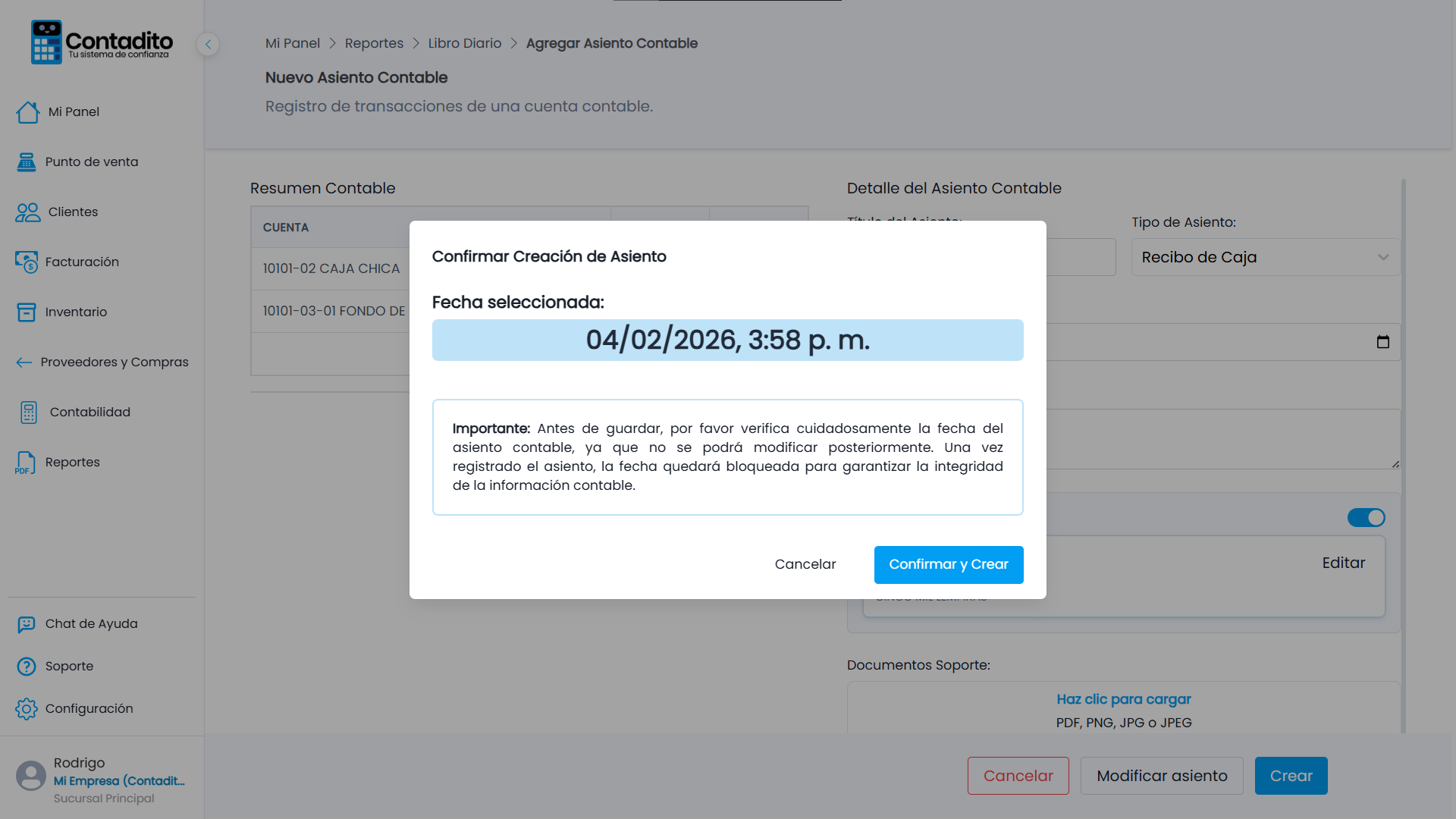Click the detail panel vertical scrollbar
This screenshot has width=1456, height=819.
point(1404,455)
